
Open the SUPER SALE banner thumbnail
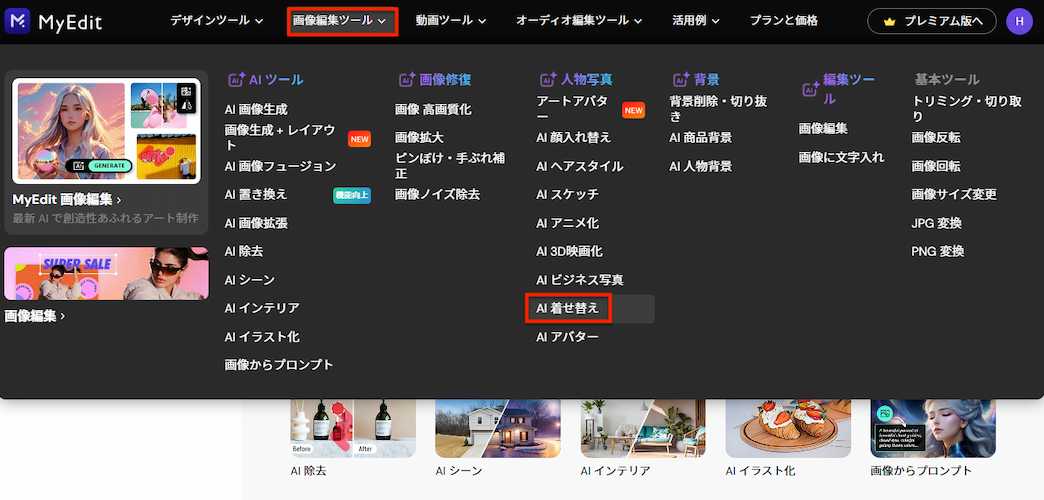pos(107,274)
